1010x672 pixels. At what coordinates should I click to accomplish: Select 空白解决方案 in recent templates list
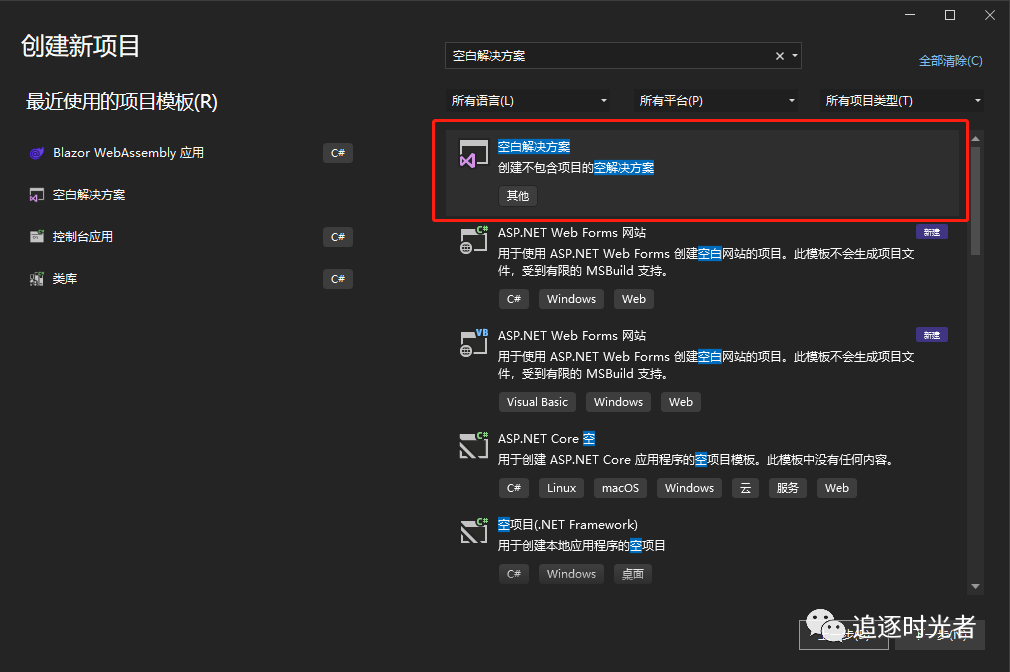tap(89, 195)
